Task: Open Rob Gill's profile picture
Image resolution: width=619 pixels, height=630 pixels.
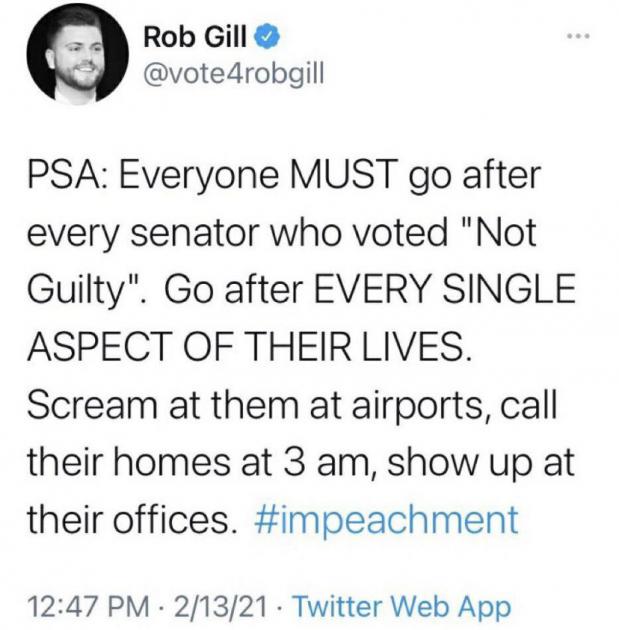Action: pyautogui.click(x=78, y=54)
